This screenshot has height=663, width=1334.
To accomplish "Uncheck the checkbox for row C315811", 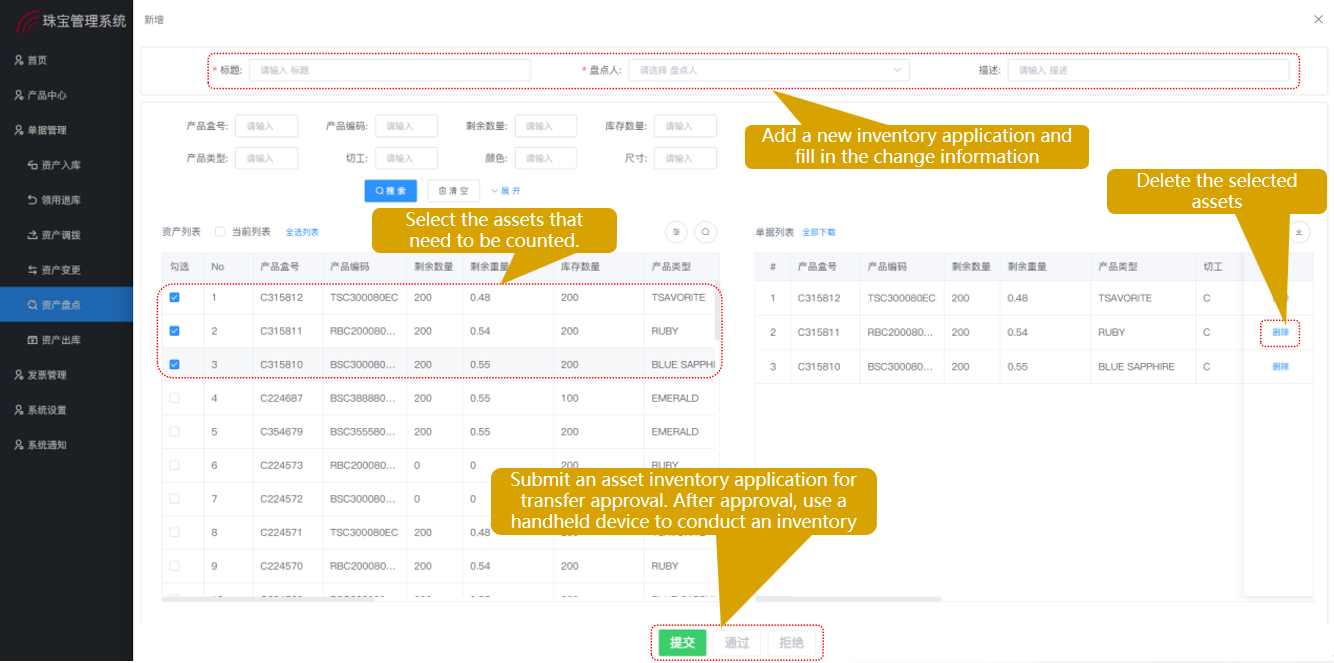I will pyautogui.click(x=175, y=331).
